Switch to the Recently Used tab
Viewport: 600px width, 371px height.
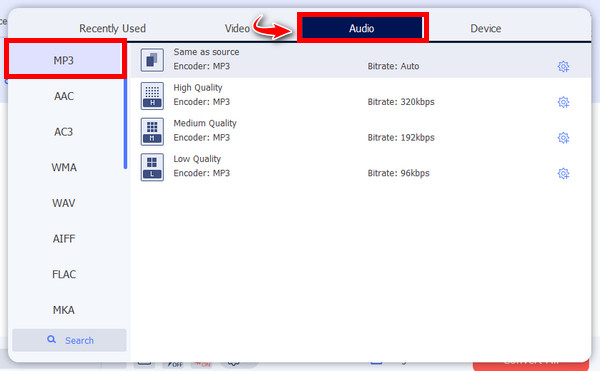[x=112, y=28]
